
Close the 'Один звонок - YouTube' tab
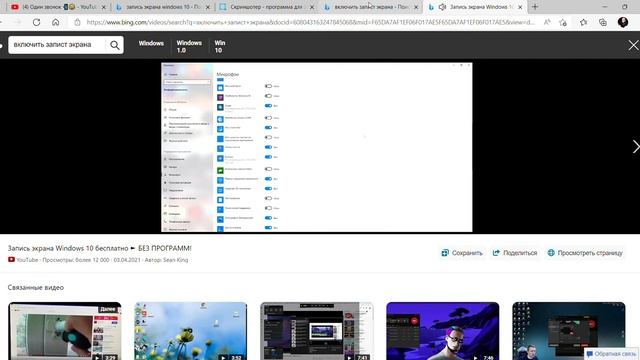pos(104,7)
